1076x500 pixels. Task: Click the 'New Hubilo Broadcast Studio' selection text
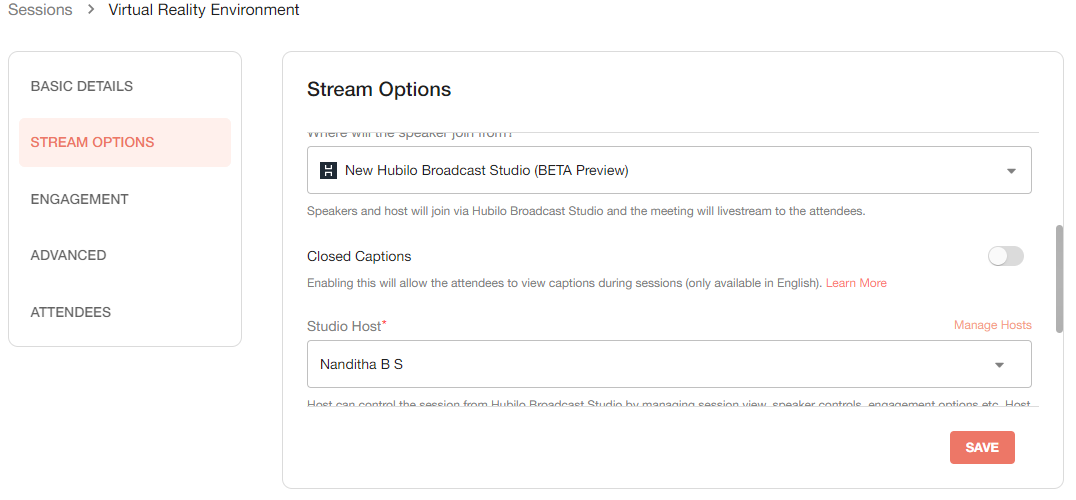[x=486, y=170]
